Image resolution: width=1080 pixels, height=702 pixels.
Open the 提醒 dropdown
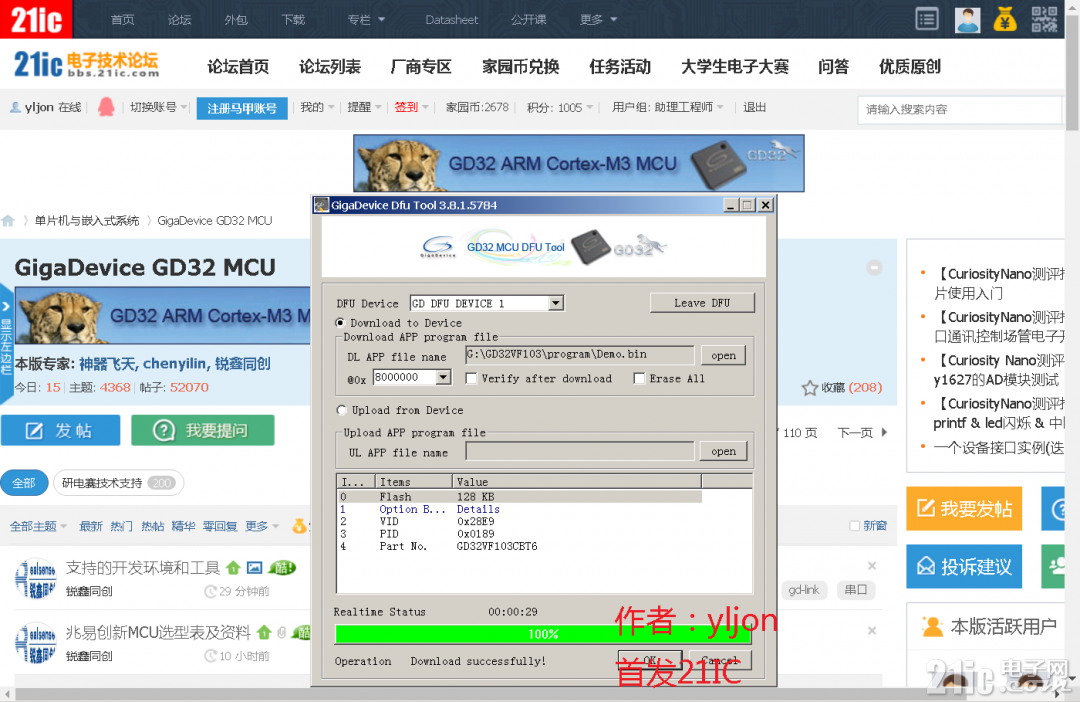click(364, 107)
